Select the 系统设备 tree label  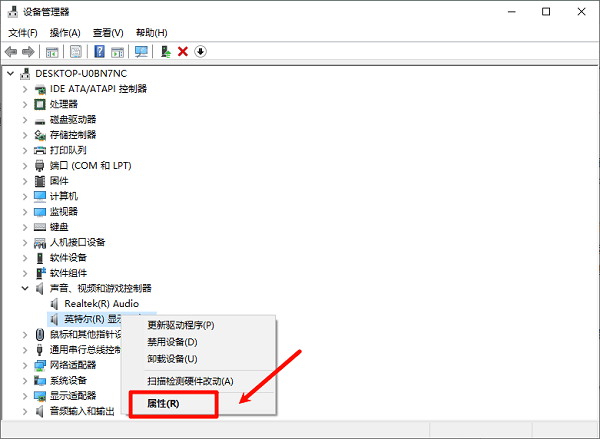point(68,380)
